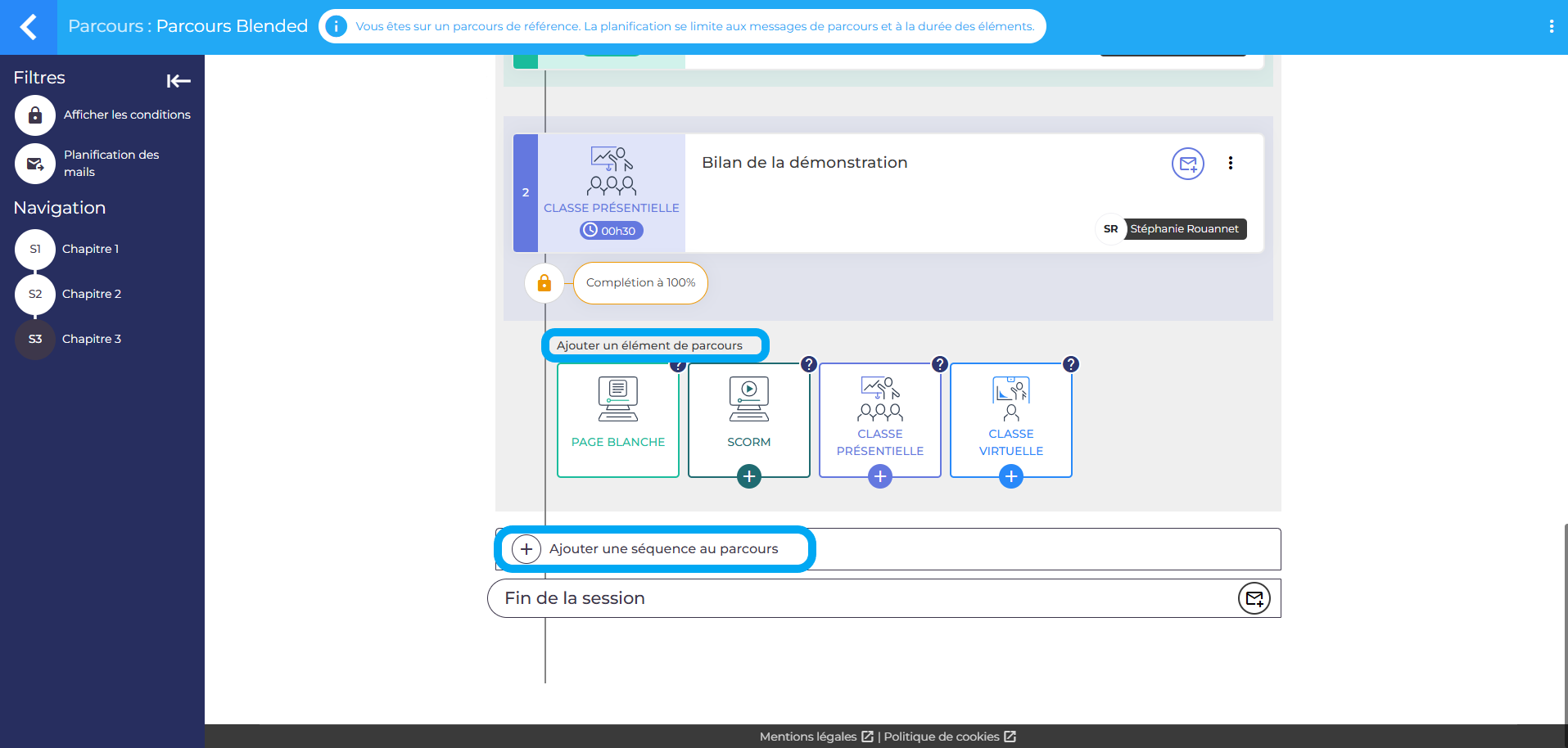The image size is (1568, 748).
Task: Collapse the Filtres sidebar panel
Action: tap(178, 80)
